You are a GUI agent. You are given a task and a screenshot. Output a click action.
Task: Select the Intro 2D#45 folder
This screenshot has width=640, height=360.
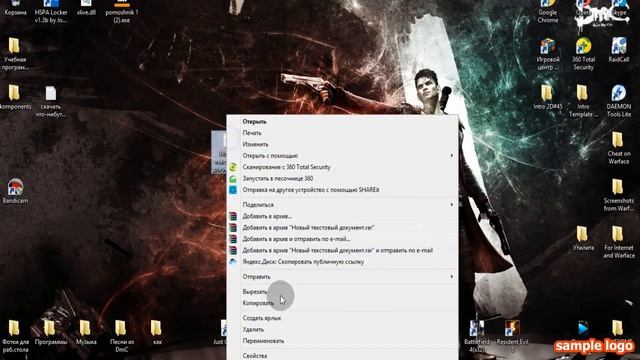547,97
